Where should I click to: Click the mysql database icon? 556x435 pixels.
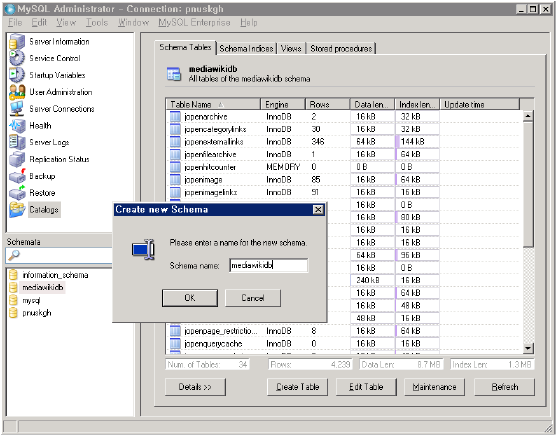pos(13,300)
